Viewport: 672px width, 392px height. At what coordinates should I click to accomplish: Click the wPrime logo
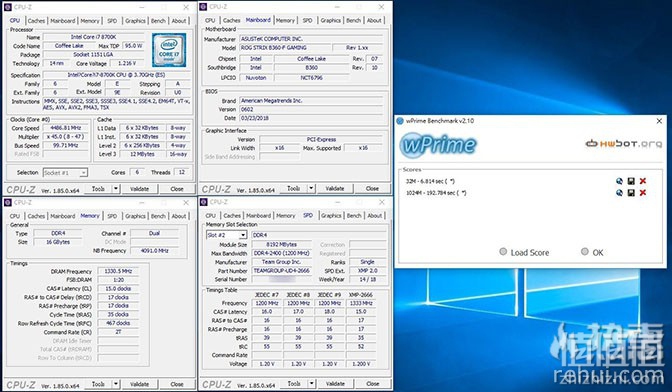[x=438, y=145]
